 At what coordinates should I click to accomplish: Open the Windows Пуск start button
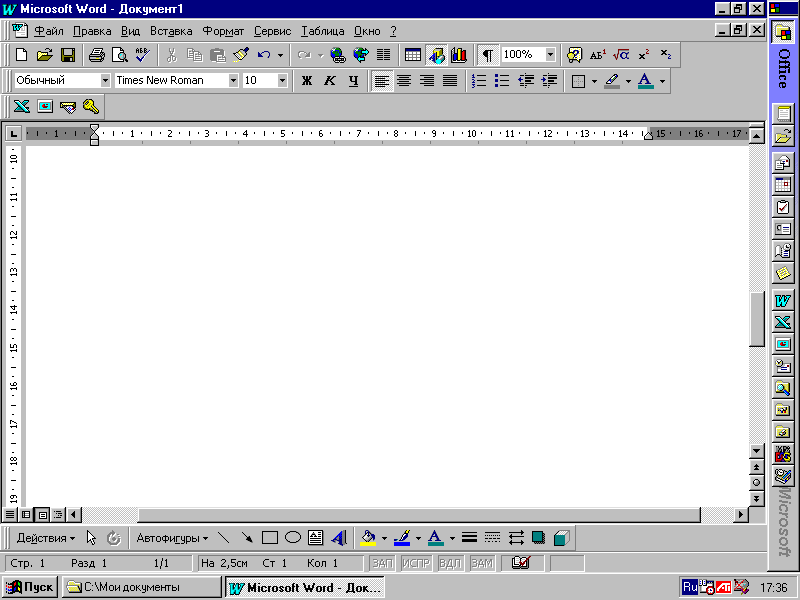point(30,587)
